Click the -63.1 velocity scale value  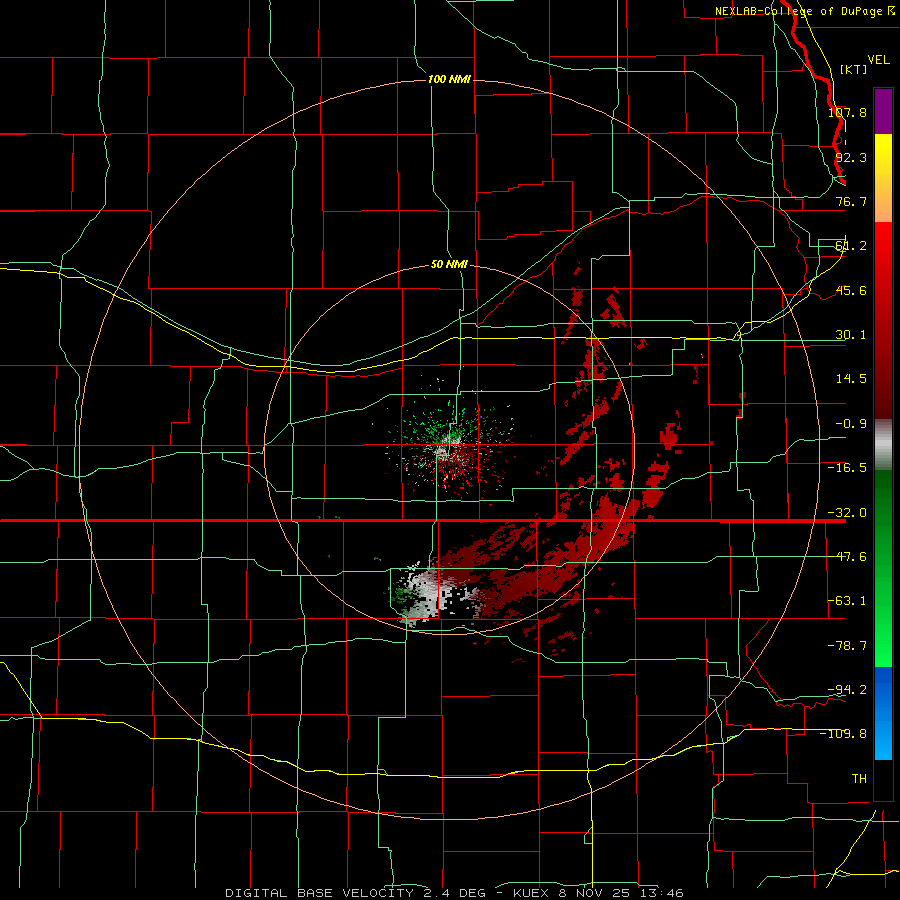[847, 601]
